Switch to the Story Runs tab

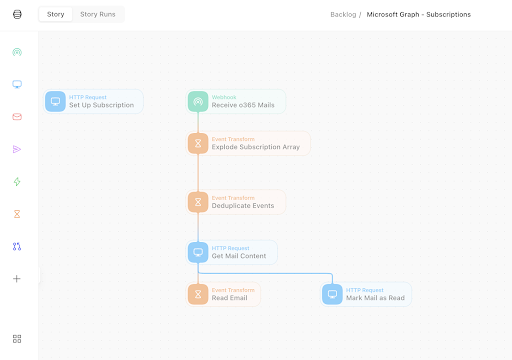tap(98, 14)
